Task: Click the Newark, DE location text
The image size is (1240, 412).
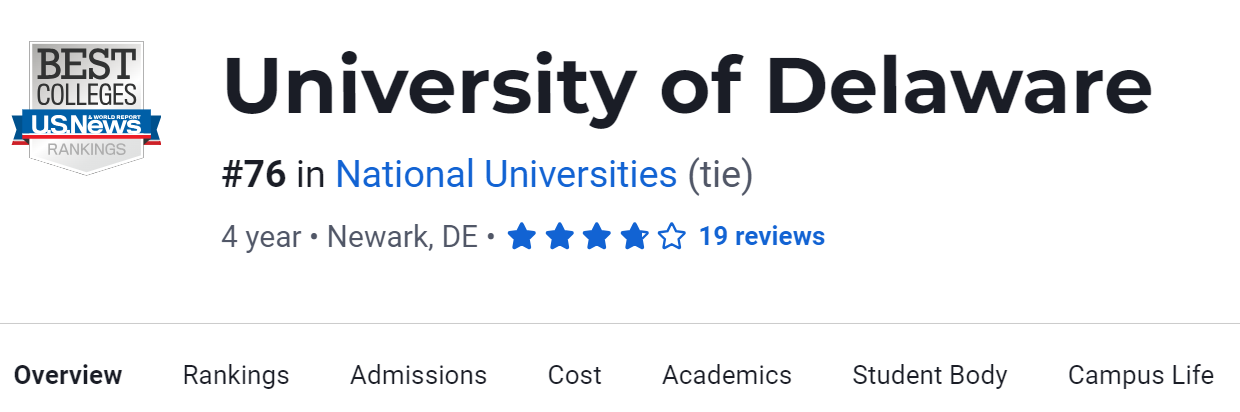Action: point(402,237)
